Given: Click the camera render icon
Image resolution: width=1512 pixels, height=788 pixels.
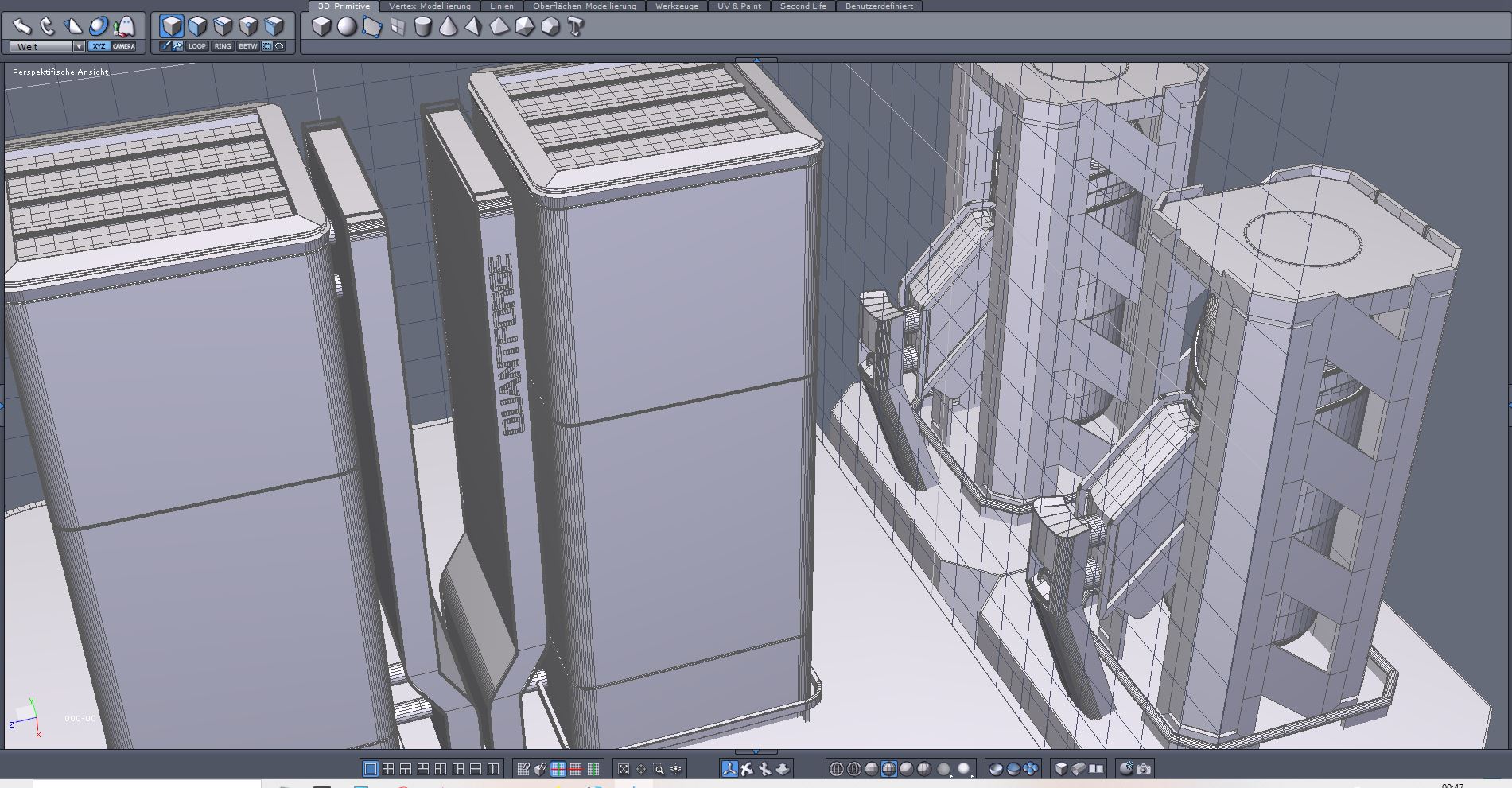Looking at the screenshot, I should coord(1144,769).
